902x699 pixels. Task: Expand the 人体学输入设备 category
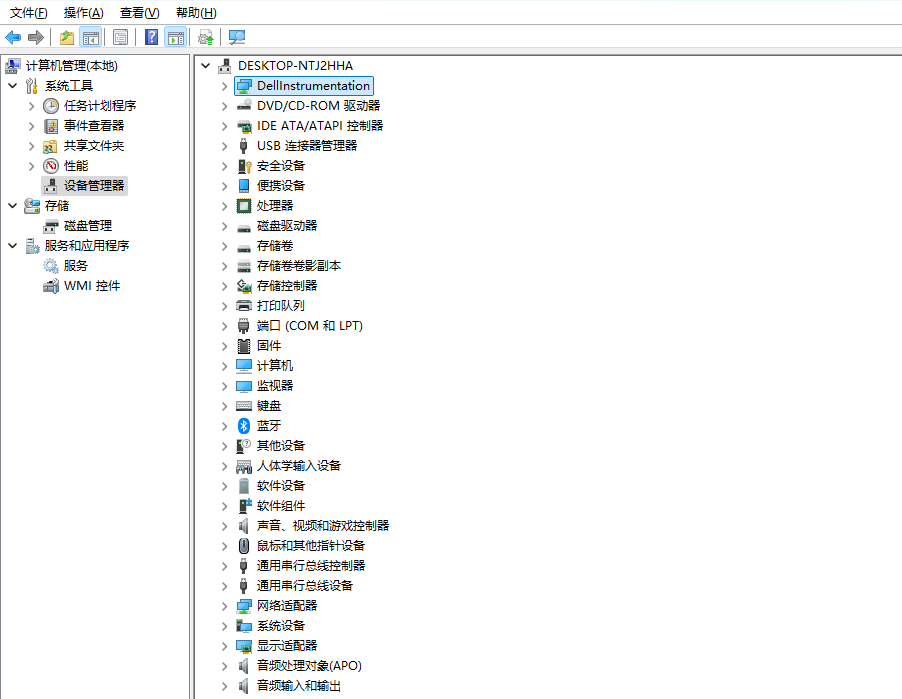pyautogui.click(x=224, y=465)
